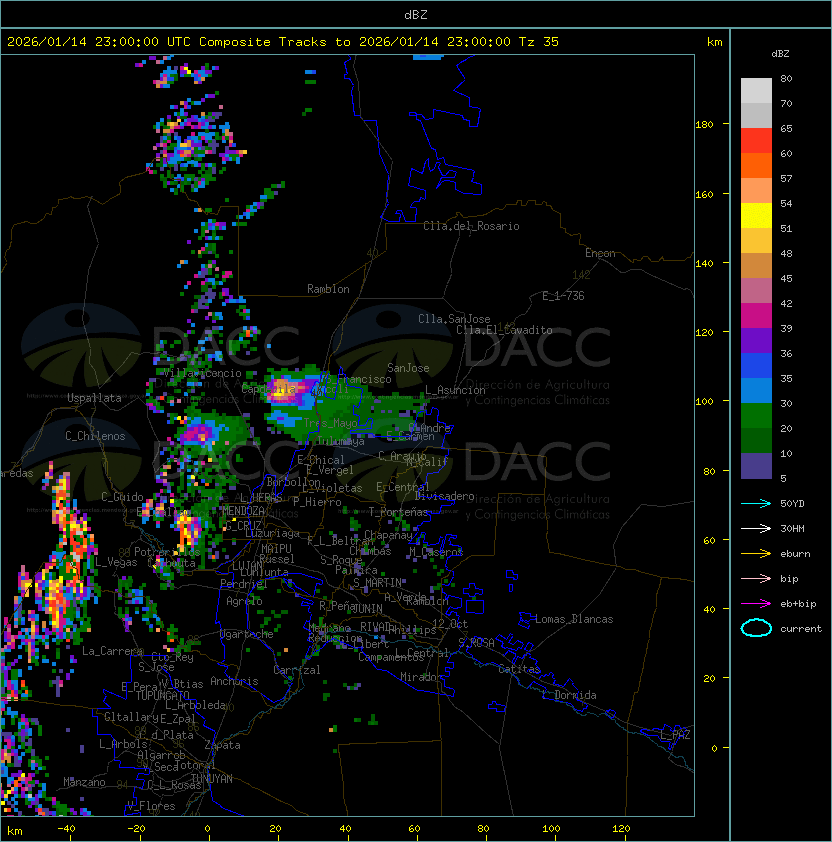The height and width of the screenshot is (842, 832).
Task: Click the '42' value on dBZ scale
Action: point(786,303)
